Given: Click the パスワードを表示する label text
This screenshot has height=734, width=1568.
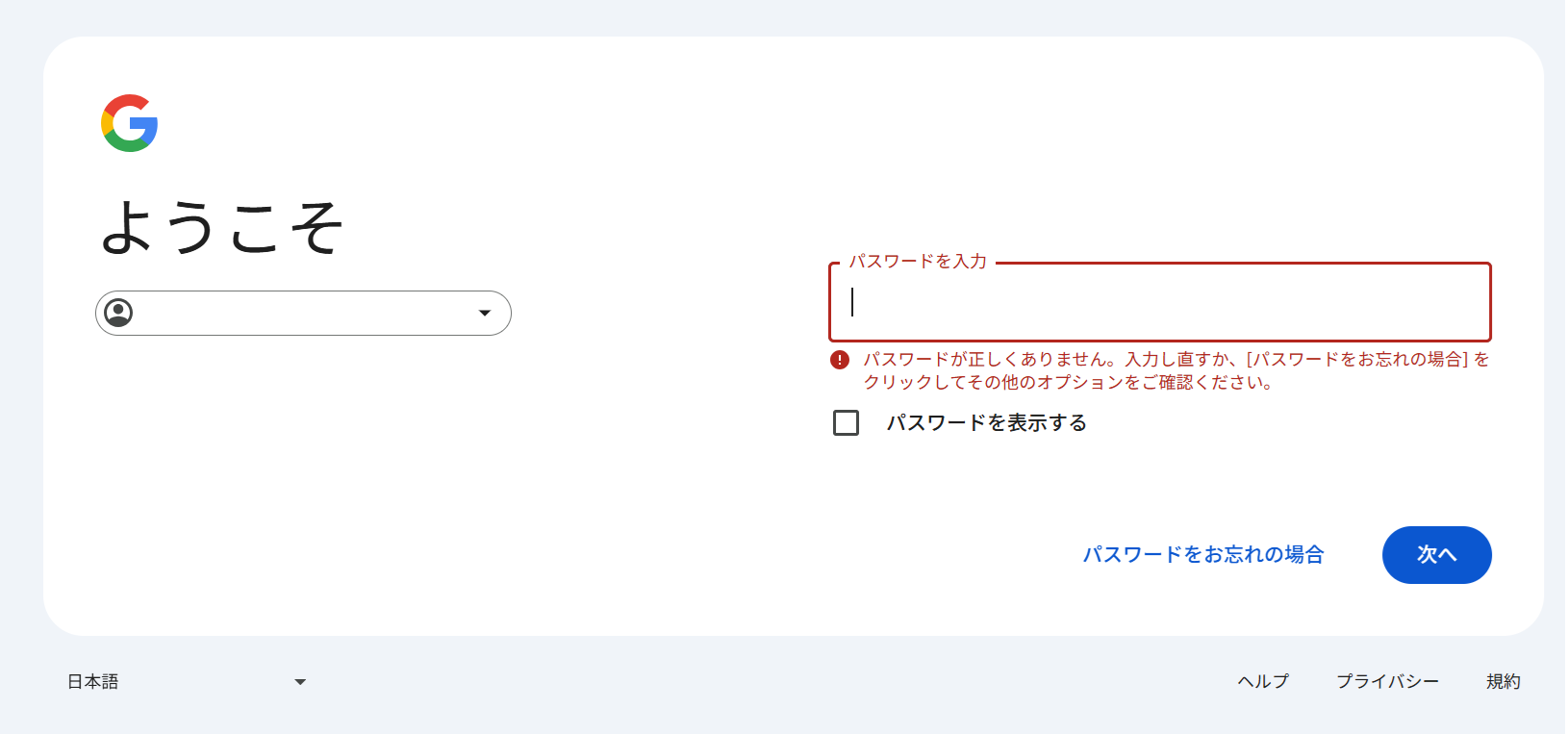Looking at the screenshot, I should click(986, 422).
